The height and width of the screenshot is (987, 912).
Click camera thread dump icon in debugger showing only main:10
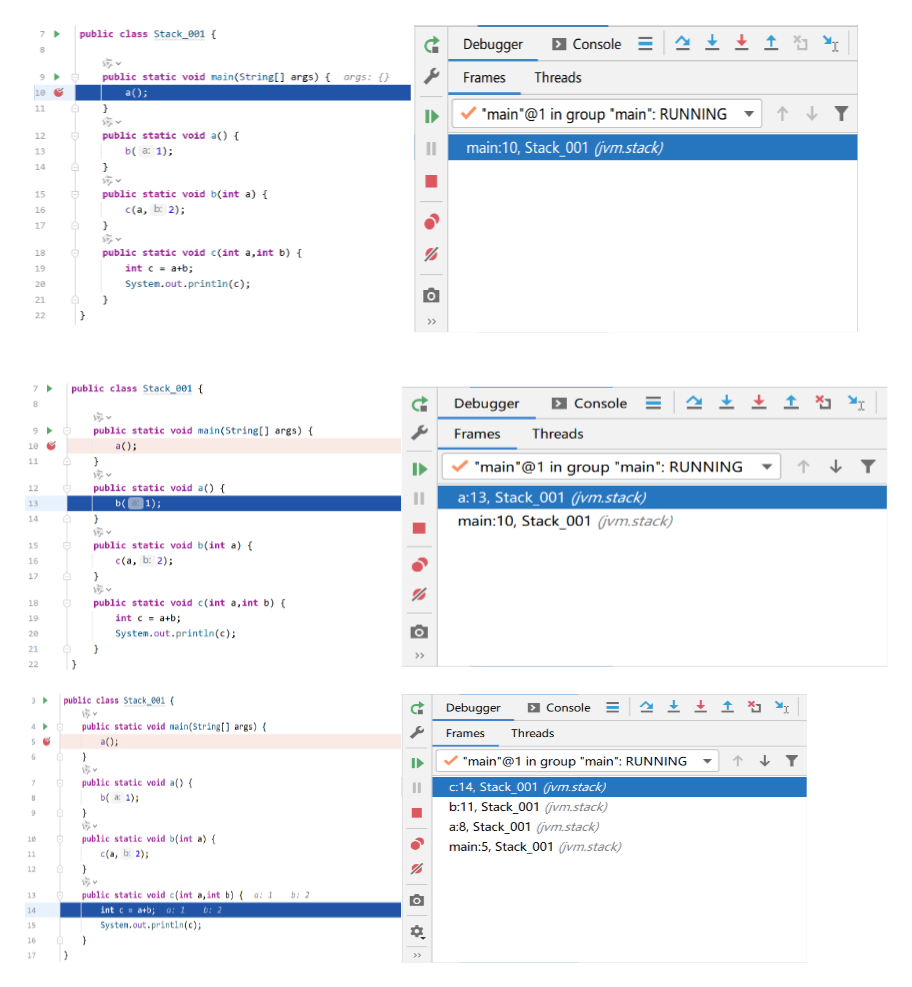(x=431, y=295)
